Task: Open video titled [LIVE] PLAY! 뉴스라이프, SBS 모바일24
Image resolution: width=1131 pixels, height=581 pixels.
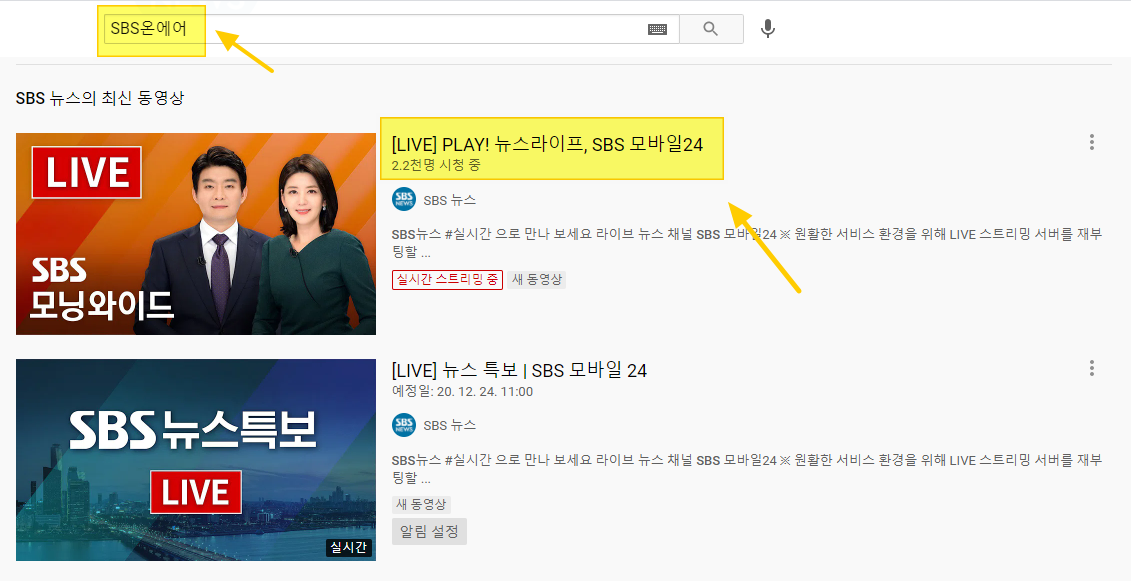Action: pyautogui.click(x=547, y=144)
